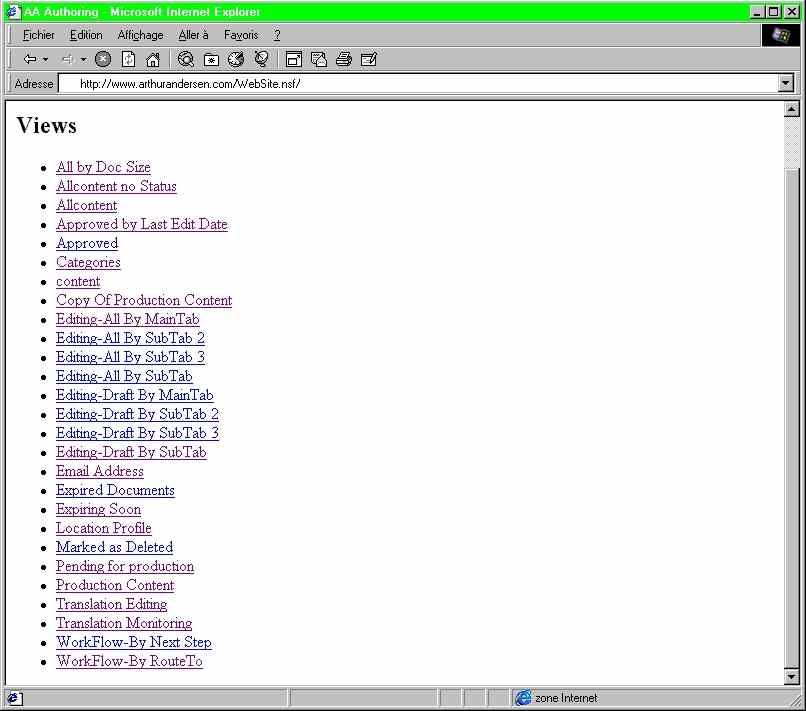This screenshot has width=806, height=711.
Task: Open the Email Address link
Action: [100, 471]
